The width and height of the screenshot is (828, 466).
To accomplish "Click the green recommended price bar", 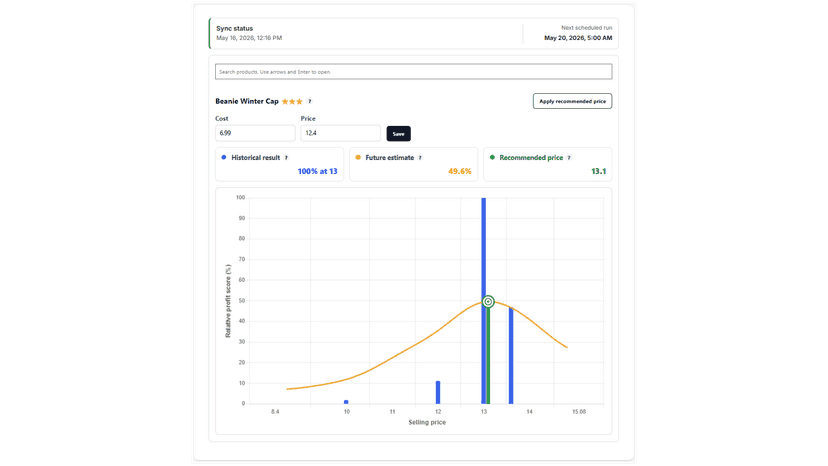I will (488, 356).
